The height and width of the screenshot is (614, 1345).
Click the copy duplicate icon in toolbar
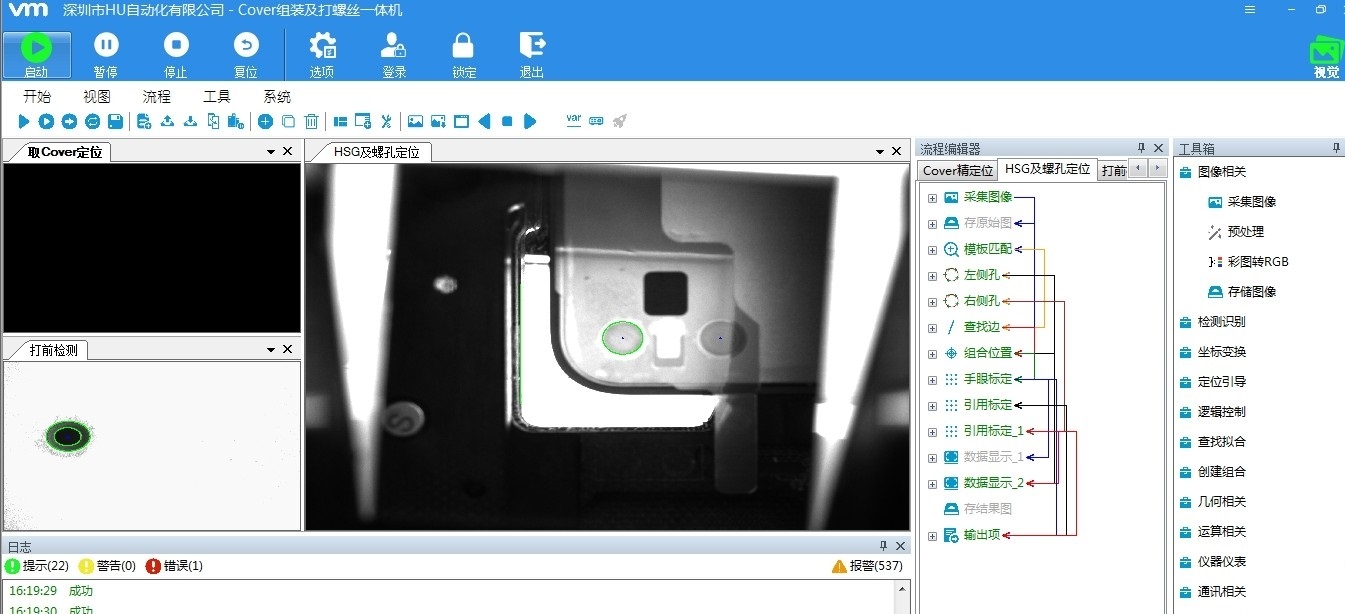point(288,122)
